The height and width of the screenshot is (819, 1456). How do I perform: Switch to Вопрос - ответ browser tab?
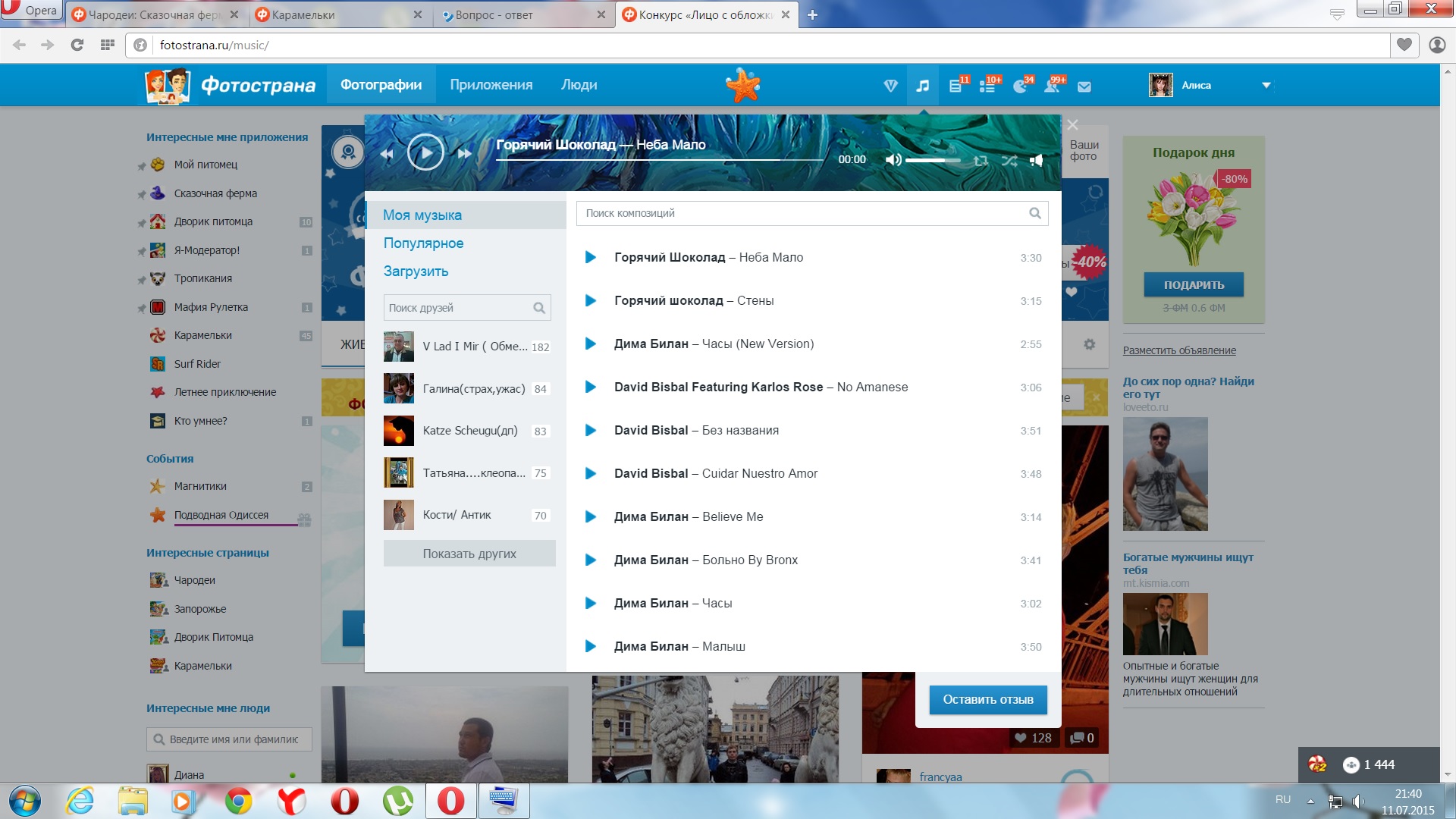tap(523, 14)
